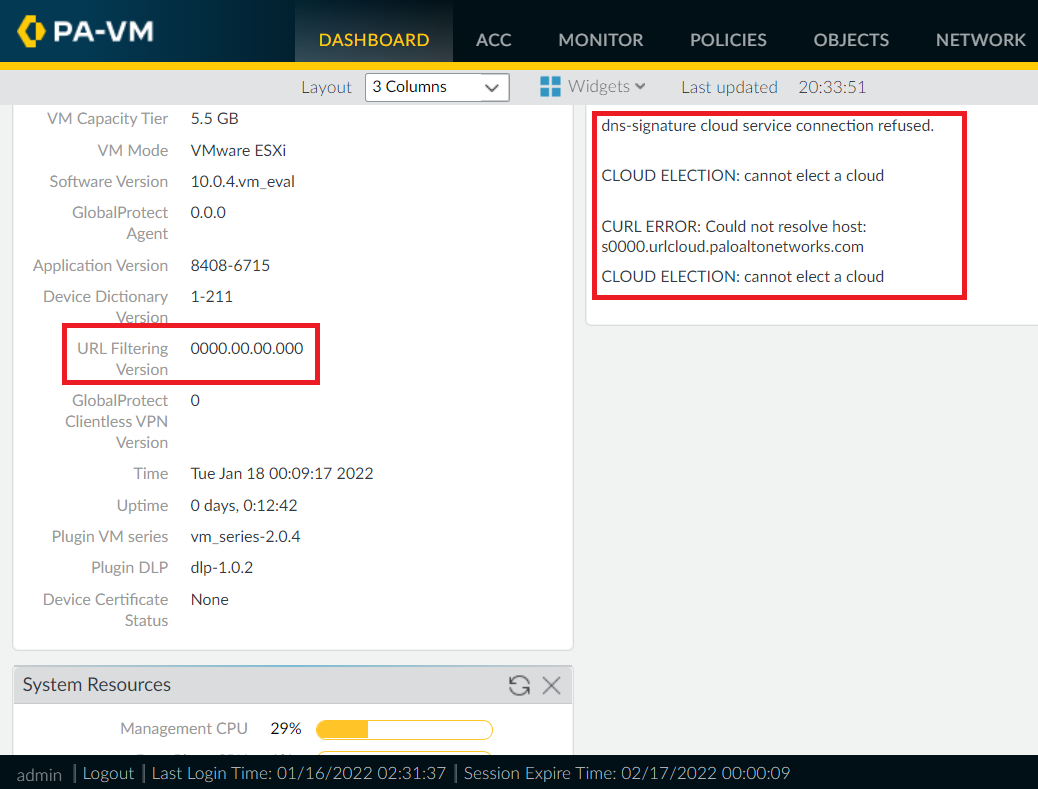Select the Last Login Time in status bar

coord(299,773)
